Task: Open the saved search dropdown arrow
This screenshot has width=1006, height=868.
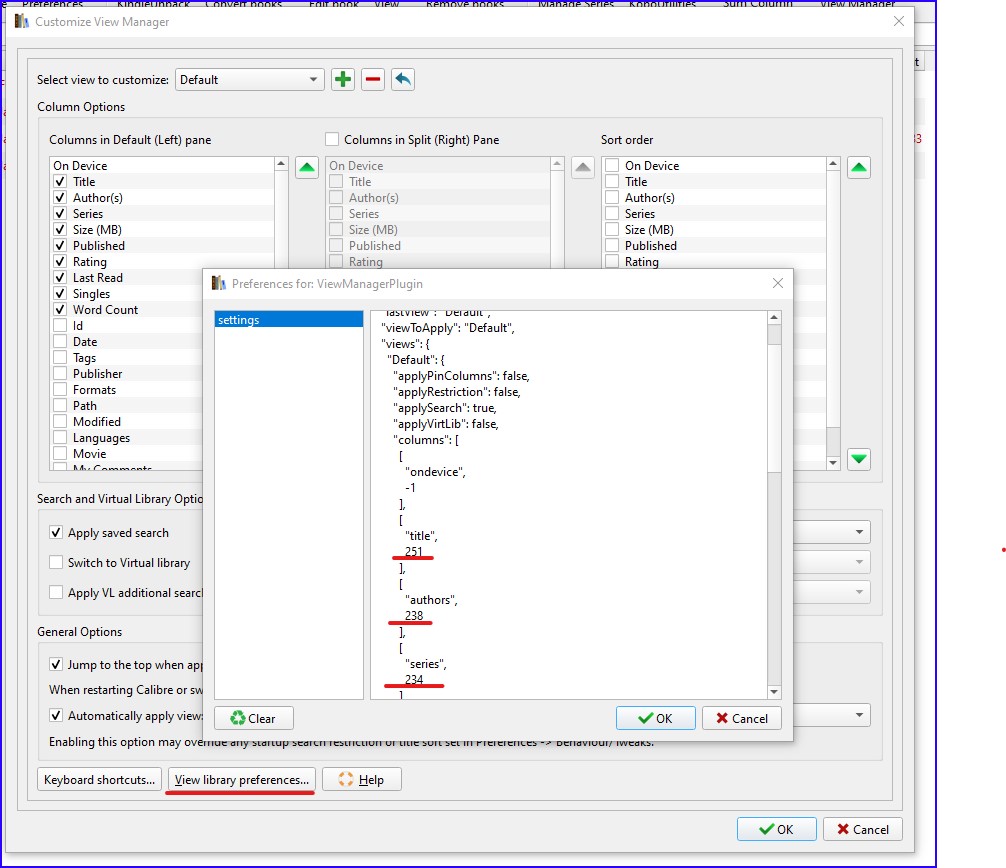Action: [x=859, y=532]
